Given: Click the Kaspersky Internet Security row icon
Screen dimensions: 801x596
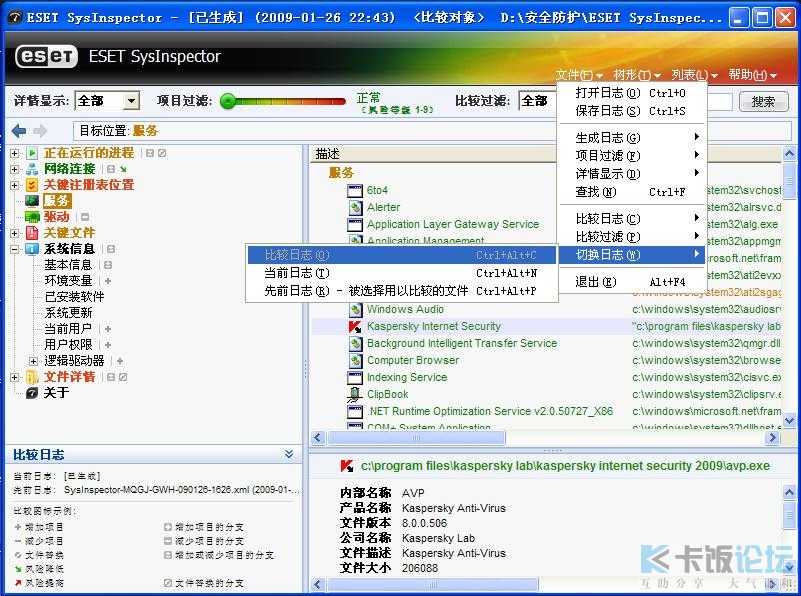Looking at the screenshot, I should (x=355, y=326).
